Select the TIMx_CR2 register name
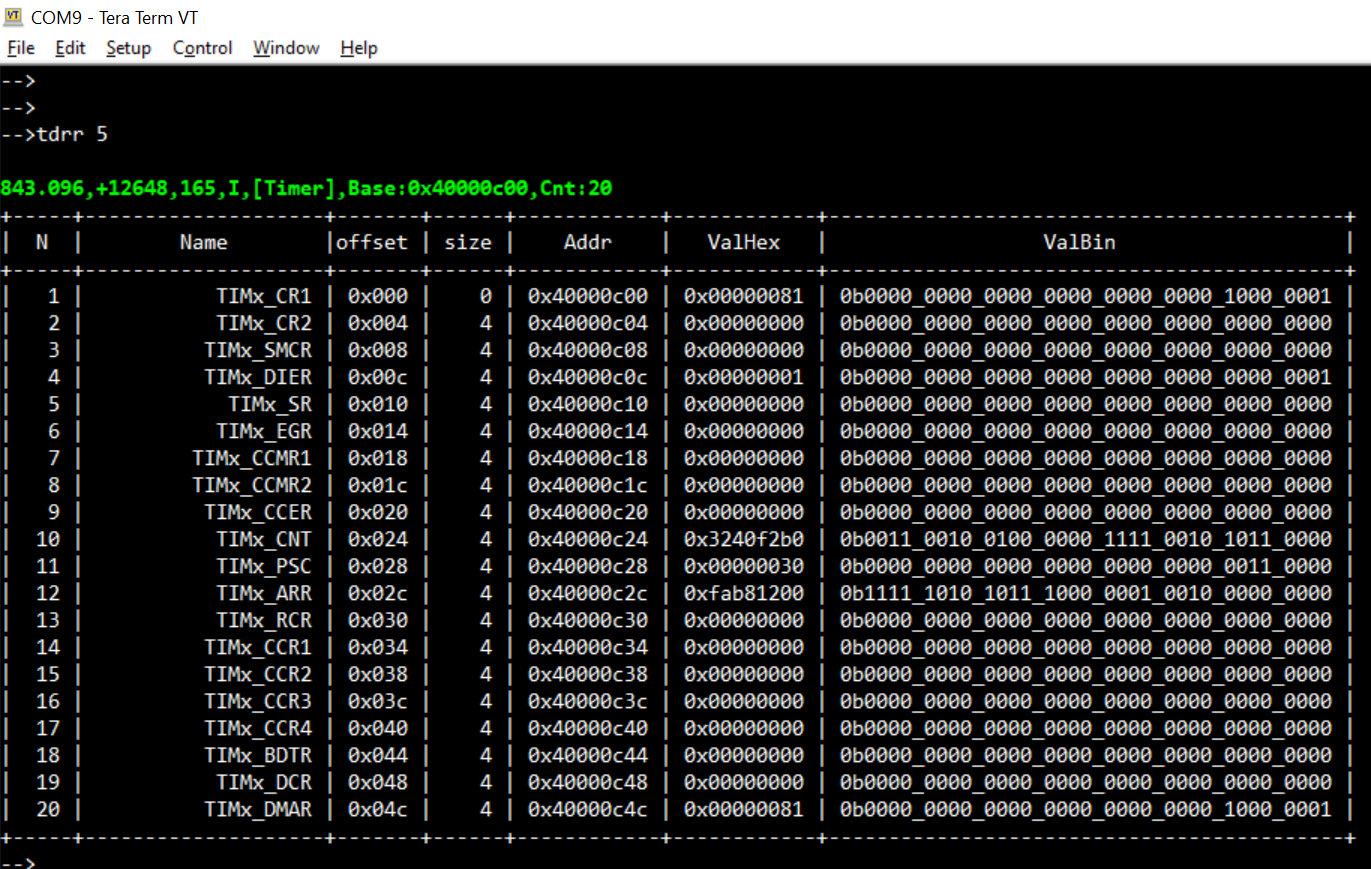Image resolution: width=1371 pixels, height=869 pixels. [264, 323]
